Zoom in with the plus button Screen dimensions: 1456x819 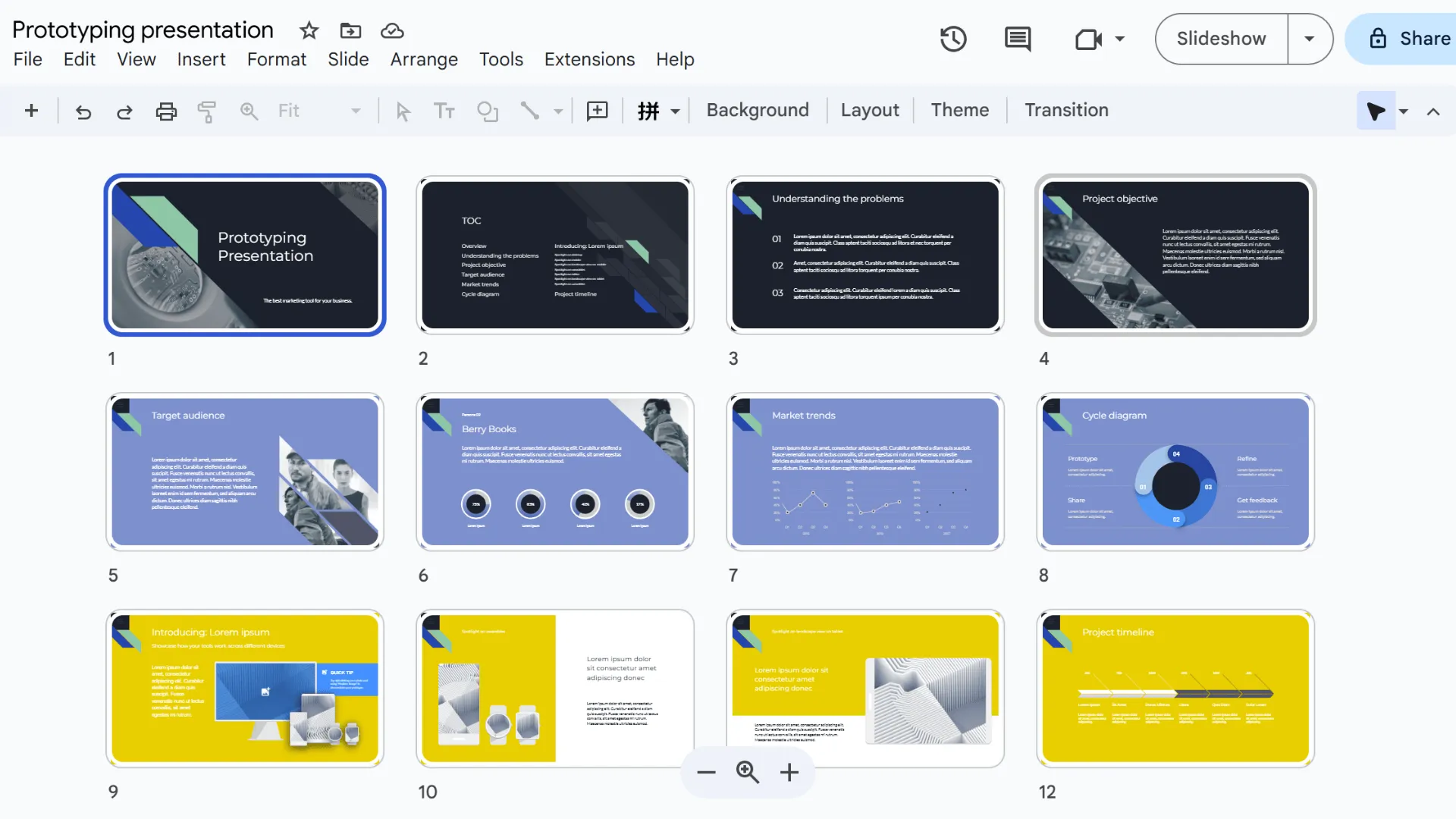pos(789,773)
